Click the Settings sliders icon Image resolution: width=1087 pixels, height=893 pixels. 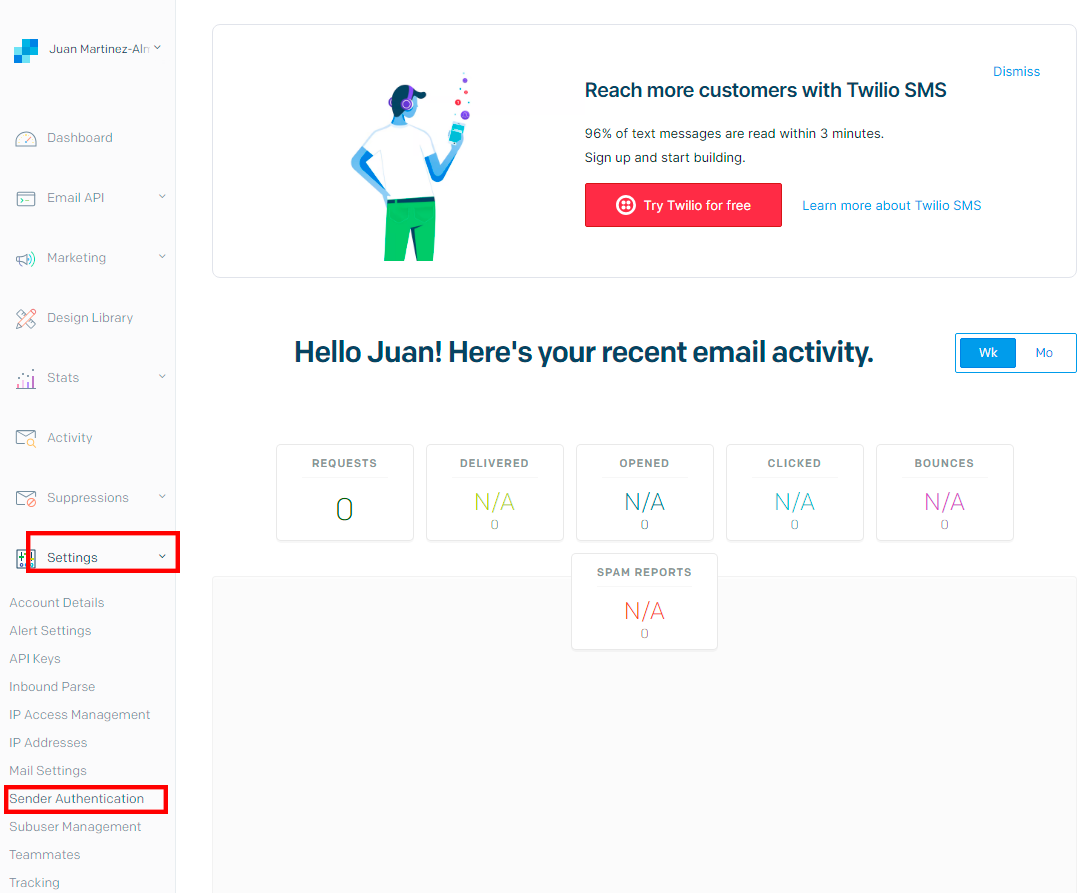click(x=26, y=559)
